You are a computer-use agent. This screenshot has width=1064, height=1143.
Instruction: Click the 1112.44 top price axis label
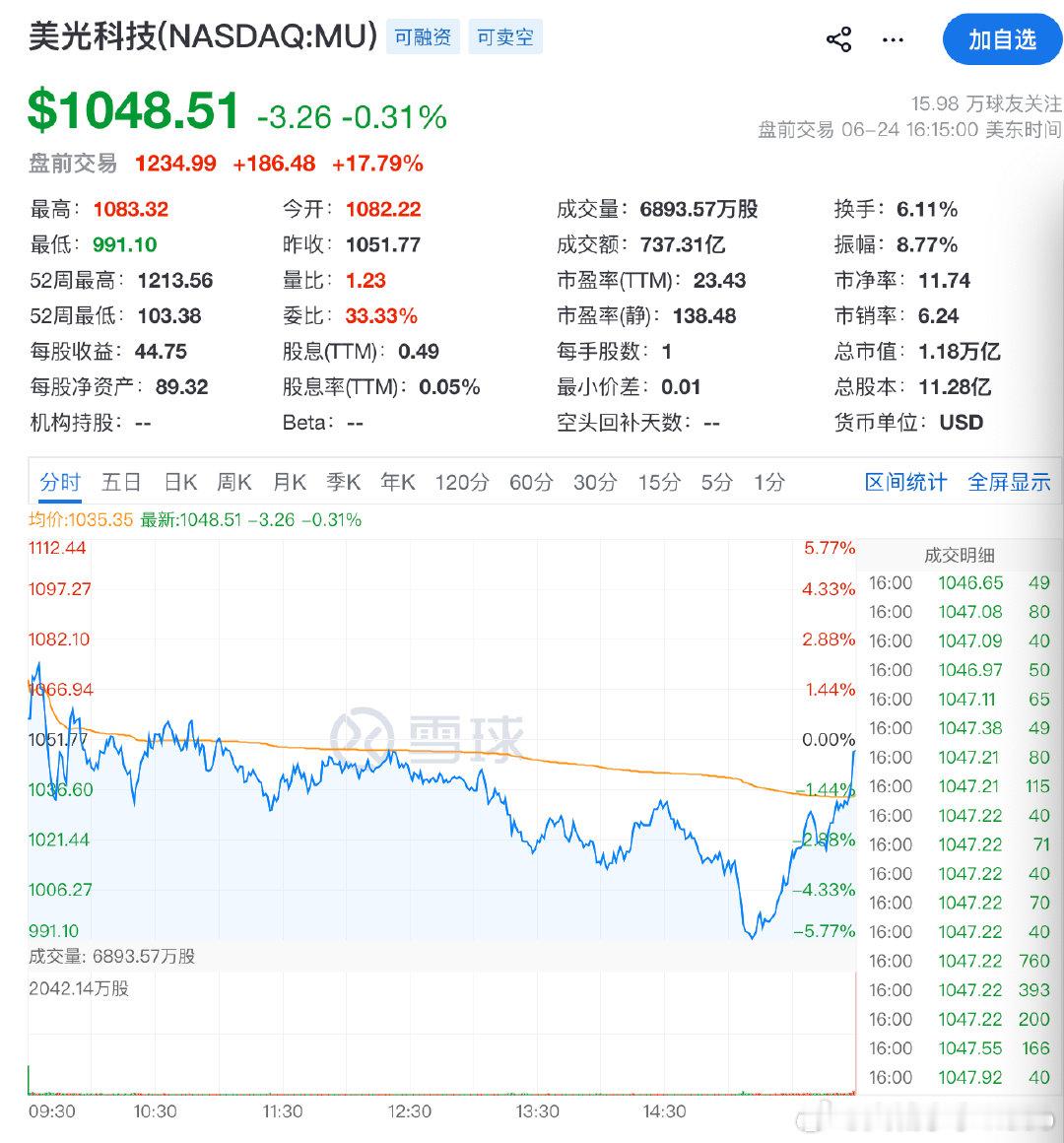57,548
